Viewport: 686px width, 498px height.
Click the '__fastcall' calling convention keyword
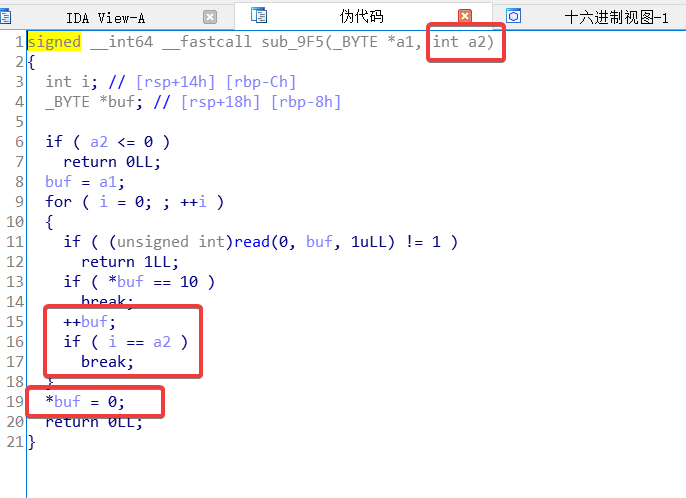pos(188,43)
